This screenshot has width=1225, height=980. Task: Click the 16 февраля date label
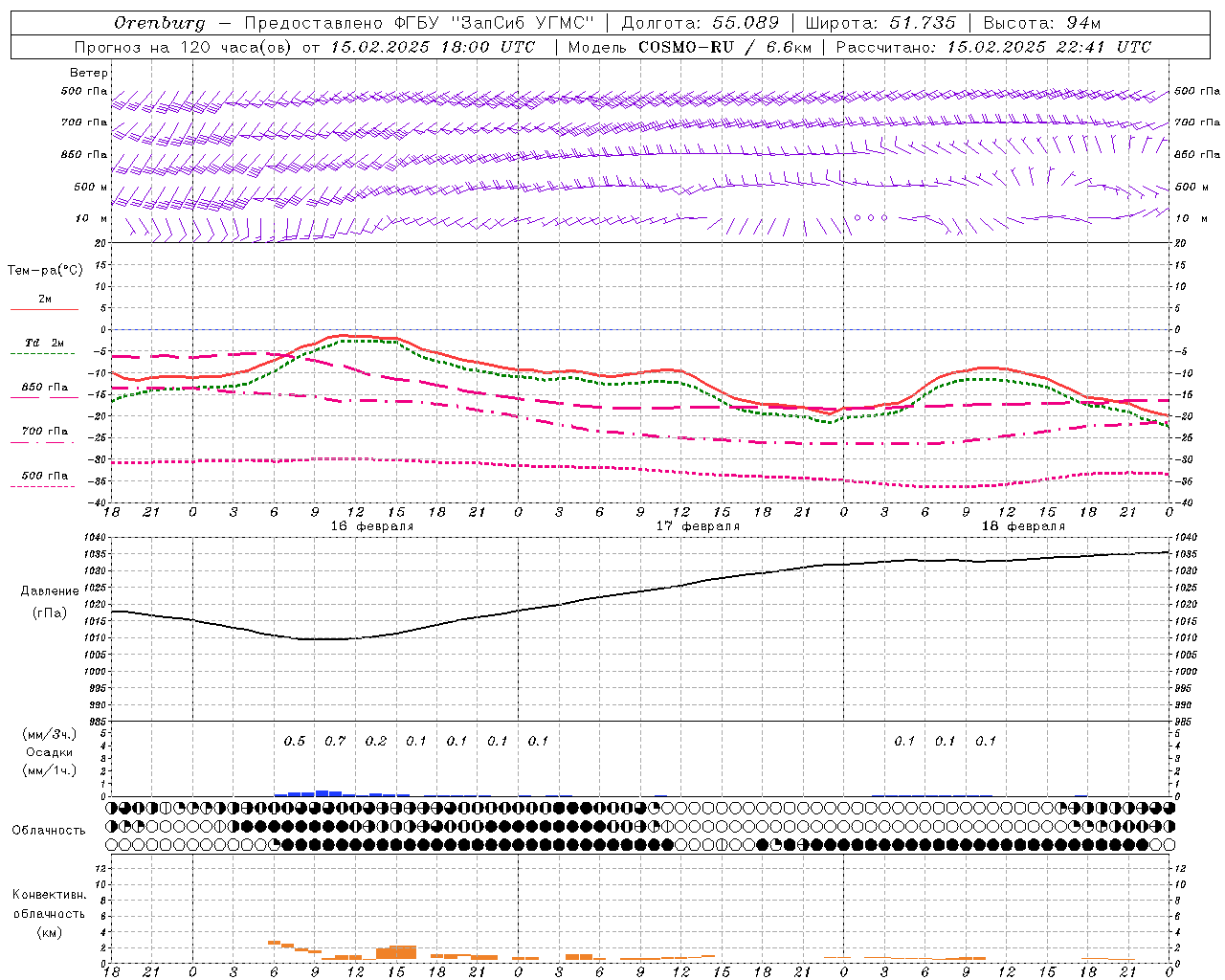point(372,526)
